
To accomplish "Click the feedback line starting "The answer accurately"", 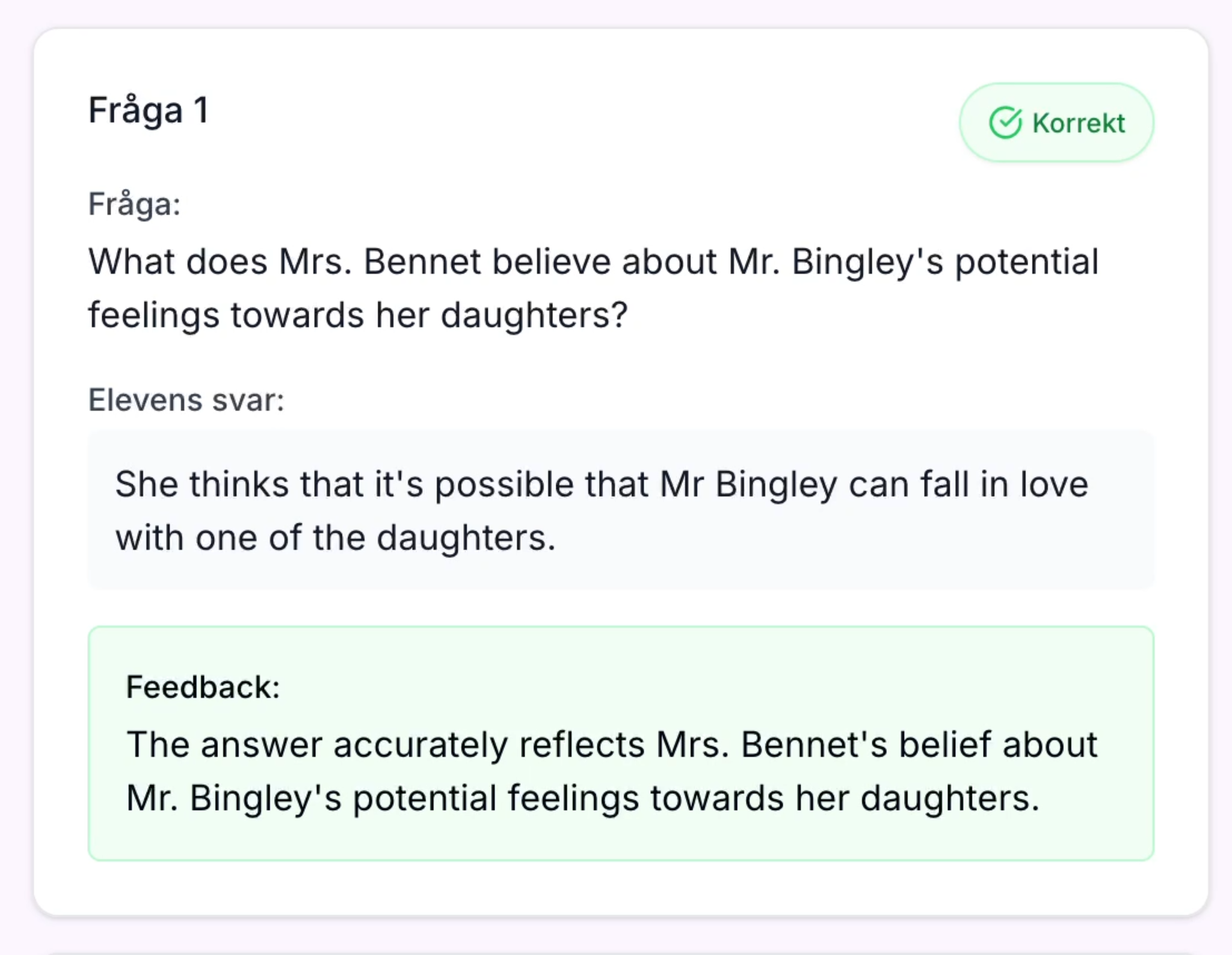I will point(612,745).
